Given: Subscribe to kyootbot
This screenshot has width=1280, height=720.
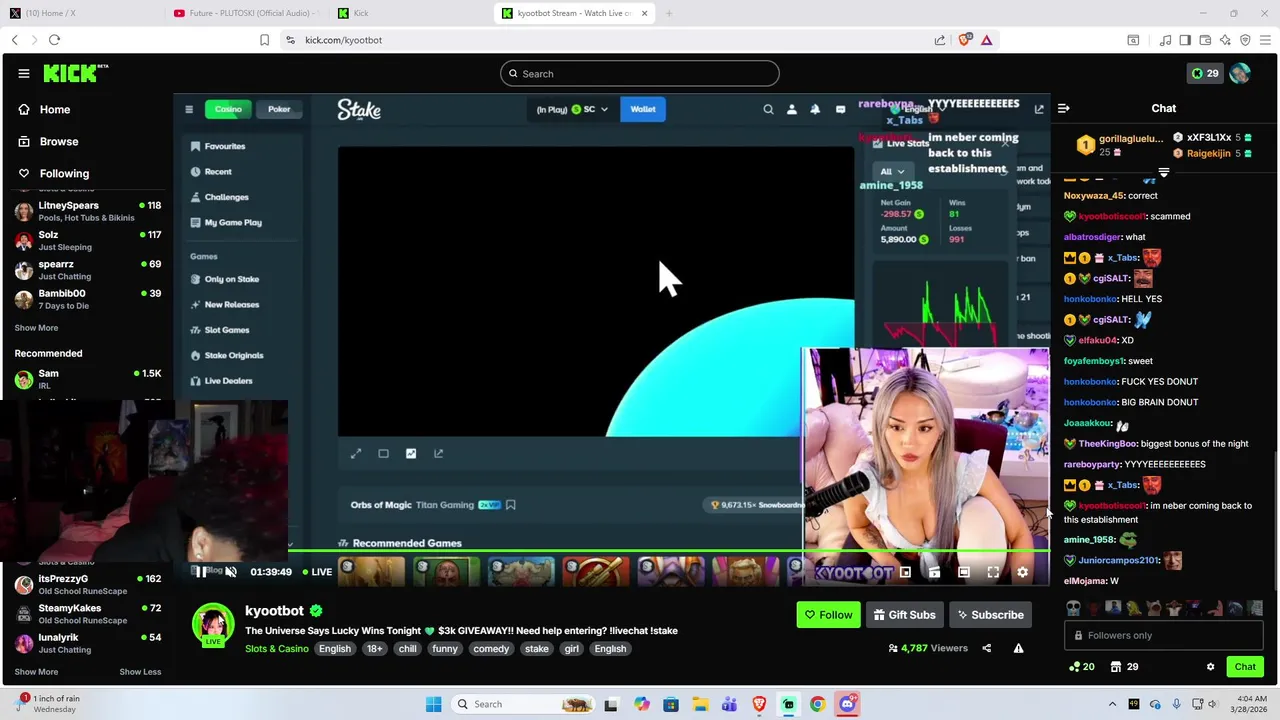Looking at the screenshot, I should 990,615.
